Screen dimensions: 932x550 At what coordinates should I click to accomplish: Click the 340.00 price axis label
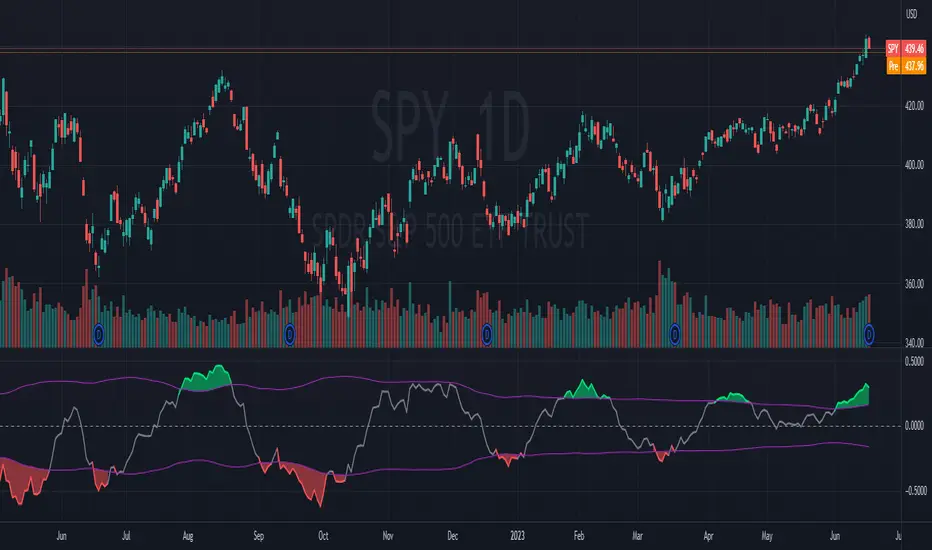coord(914,342)
